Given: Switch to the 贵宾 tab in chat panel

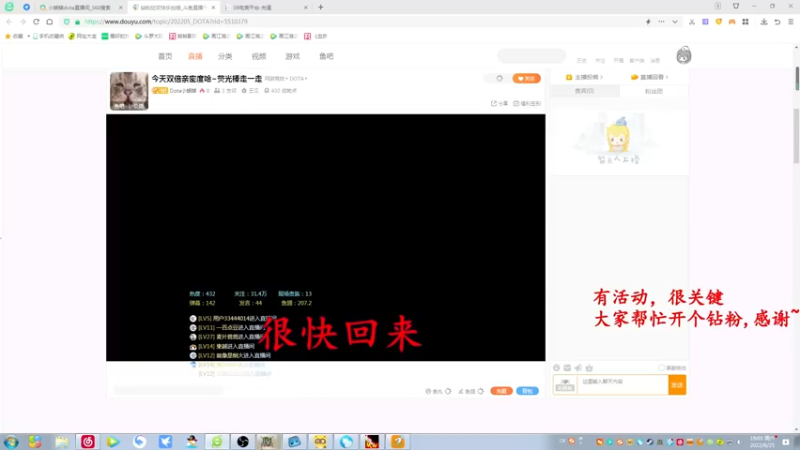Looking at the screenshot, I should click(x=585, y=91).
